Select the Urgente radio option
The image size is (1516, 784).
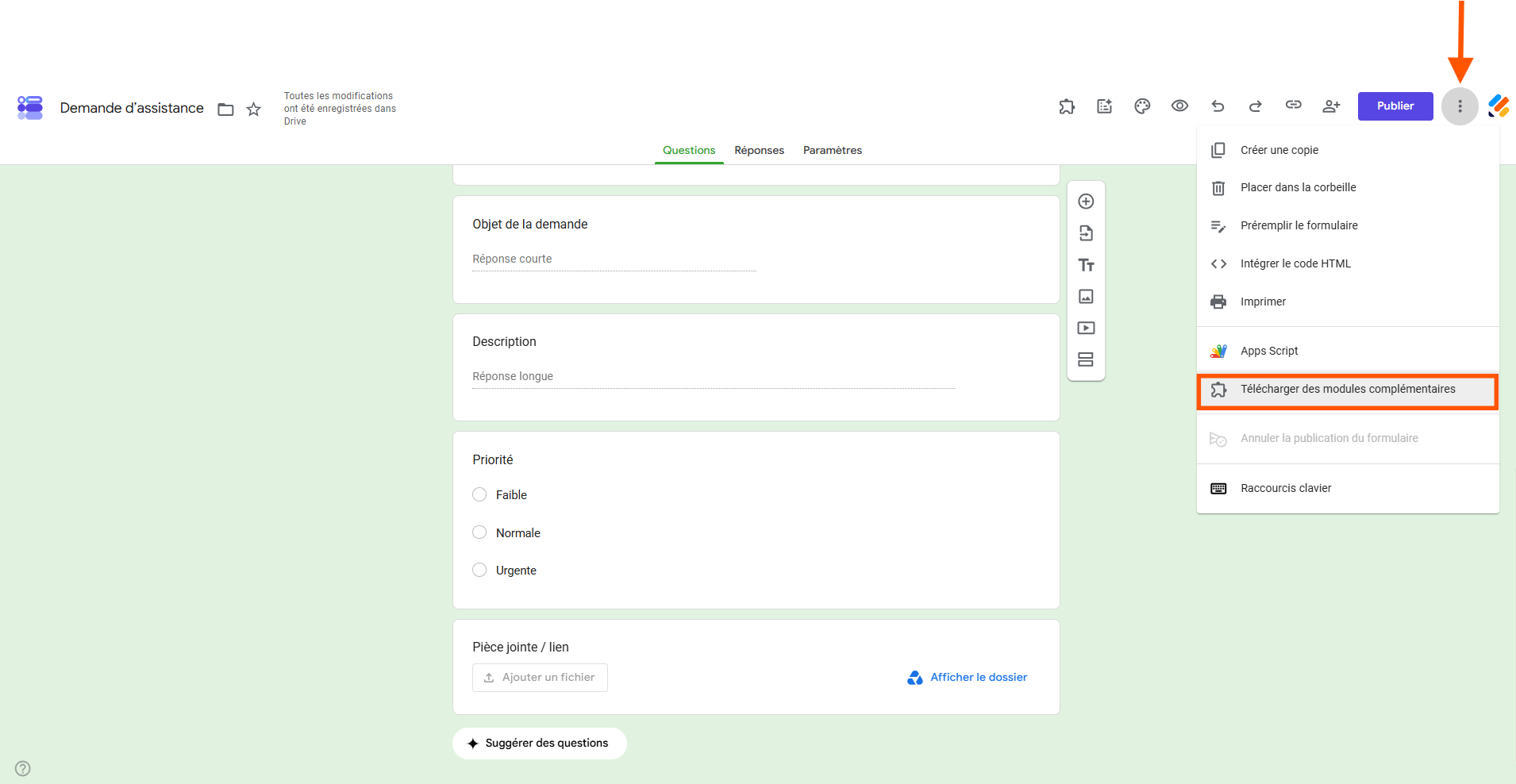(479, 570)
